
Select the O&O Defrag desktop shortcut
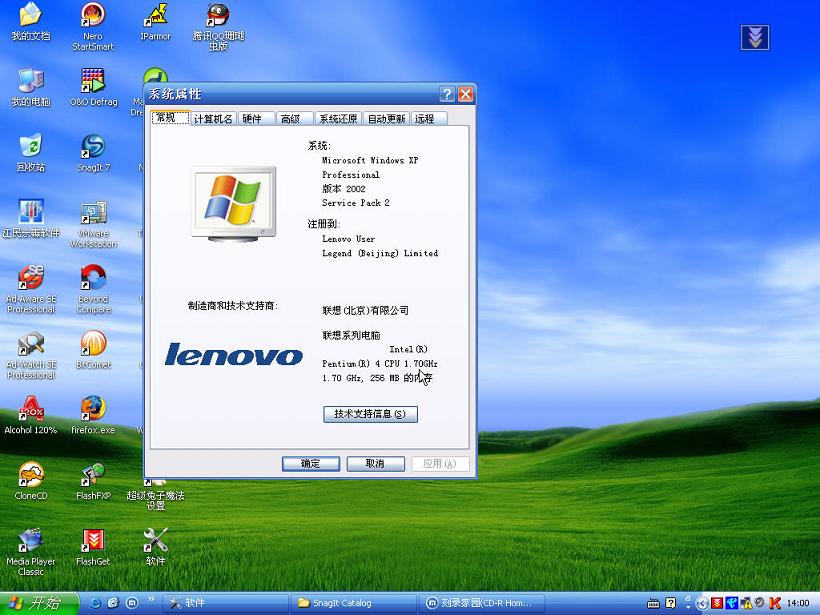(94, 87)
